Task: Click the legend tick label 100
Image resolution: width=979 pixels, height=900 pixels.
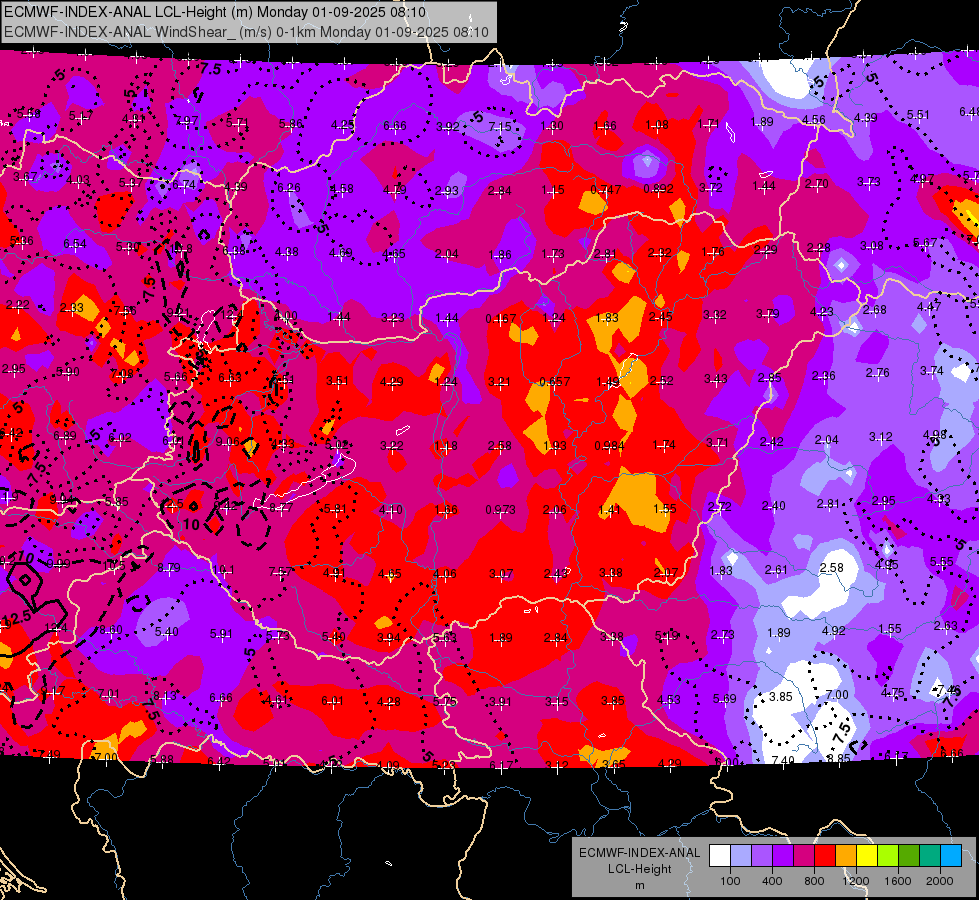Action: pos(730,881)
